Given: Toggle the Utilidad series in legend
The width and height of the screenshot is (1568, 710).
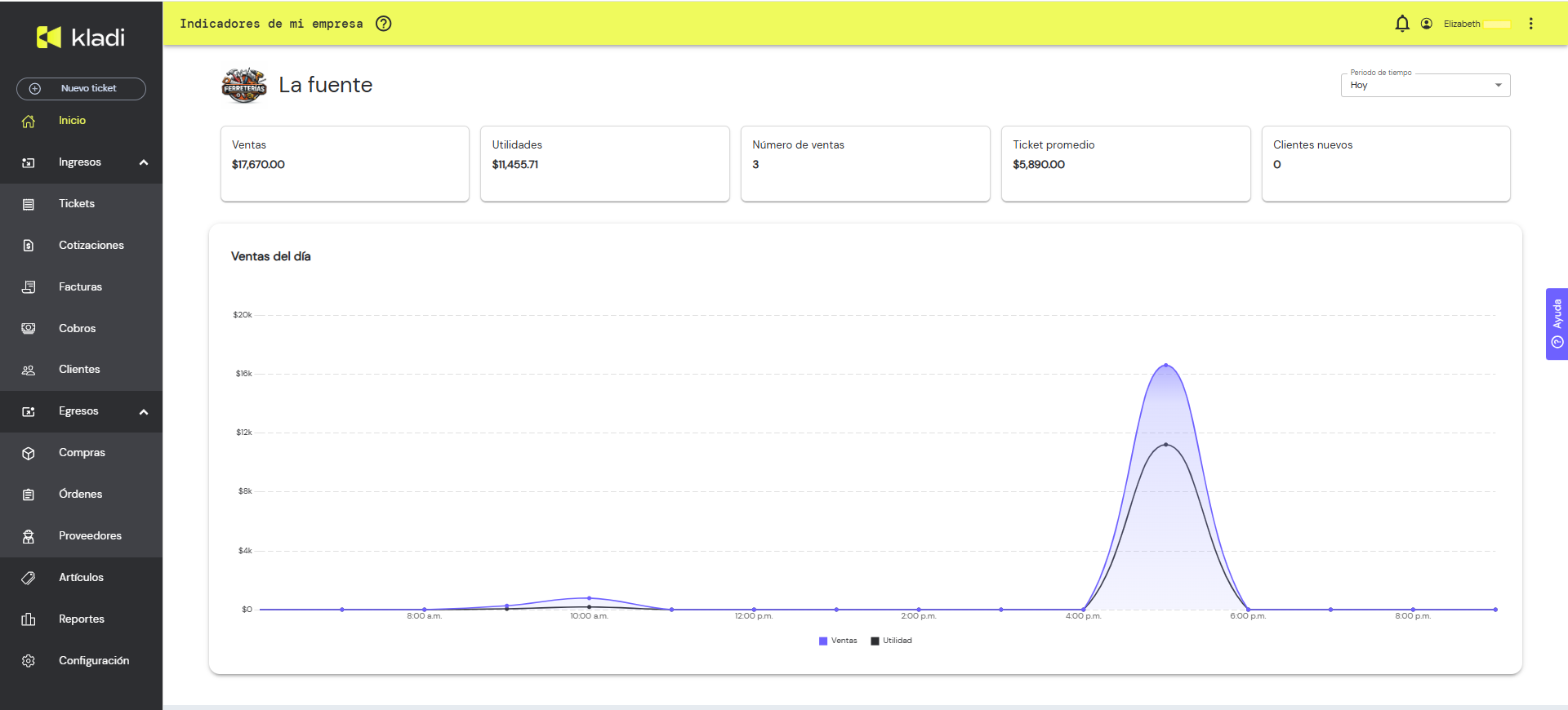Looking at the screenshot, I should point(891,641).
